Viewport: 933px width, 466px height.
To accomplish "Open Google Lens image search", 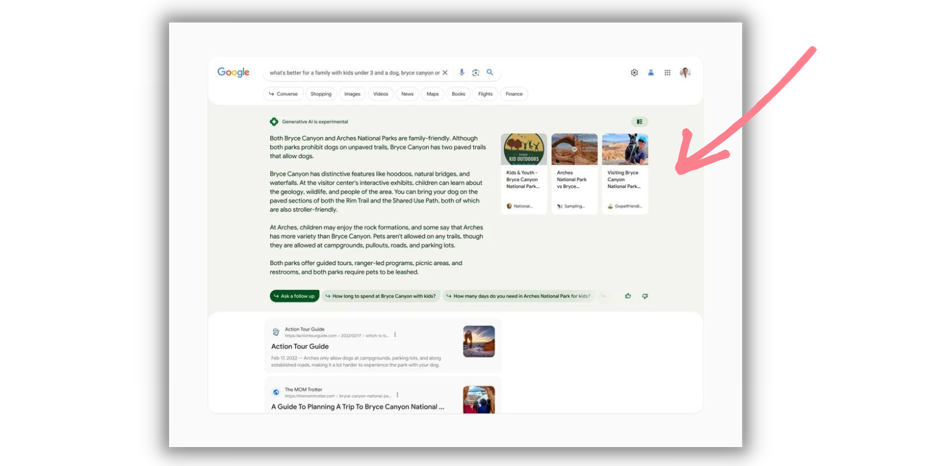I will 475,73.
